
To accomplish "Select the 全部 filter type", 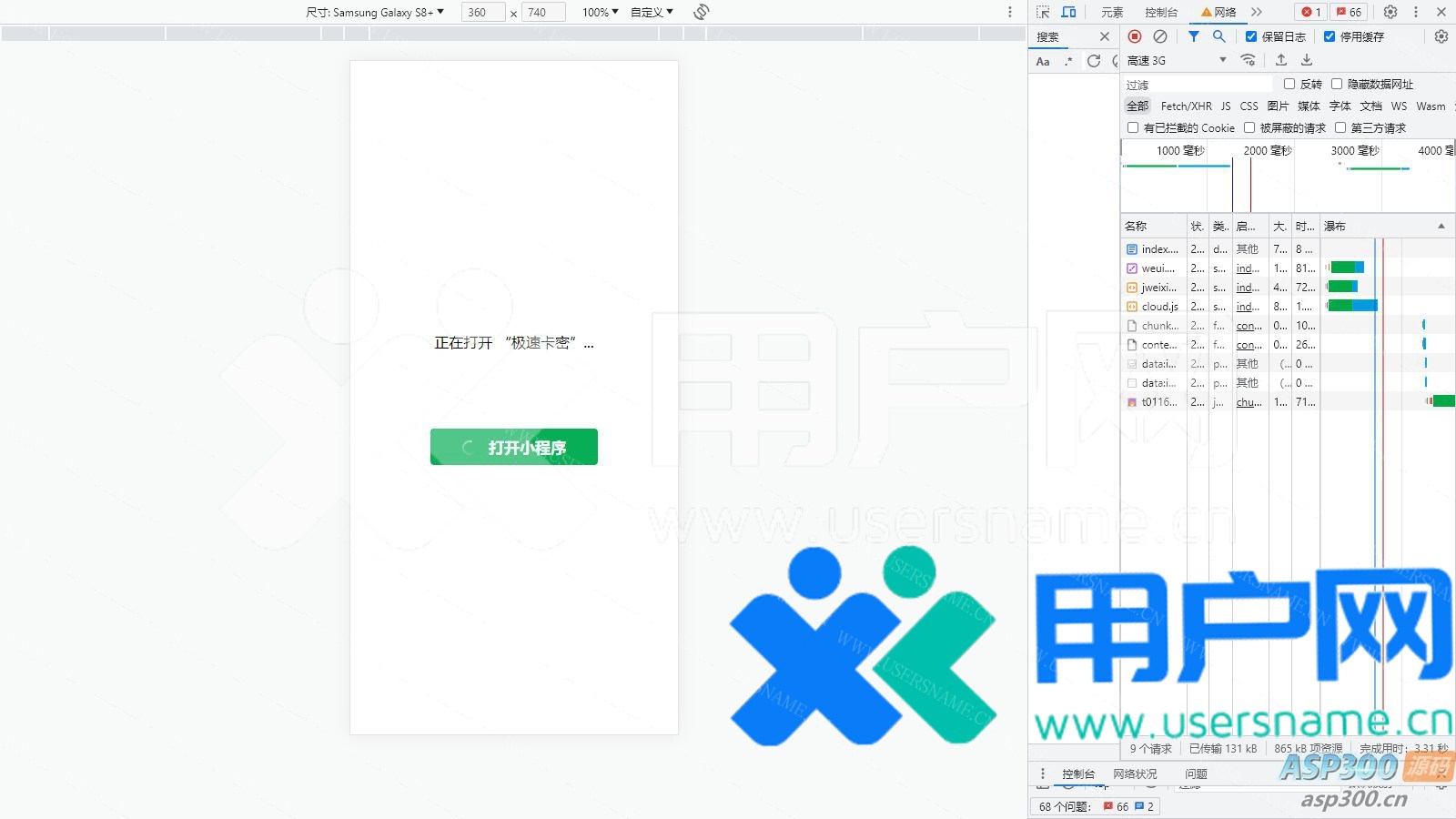I will coord(1137,106).
